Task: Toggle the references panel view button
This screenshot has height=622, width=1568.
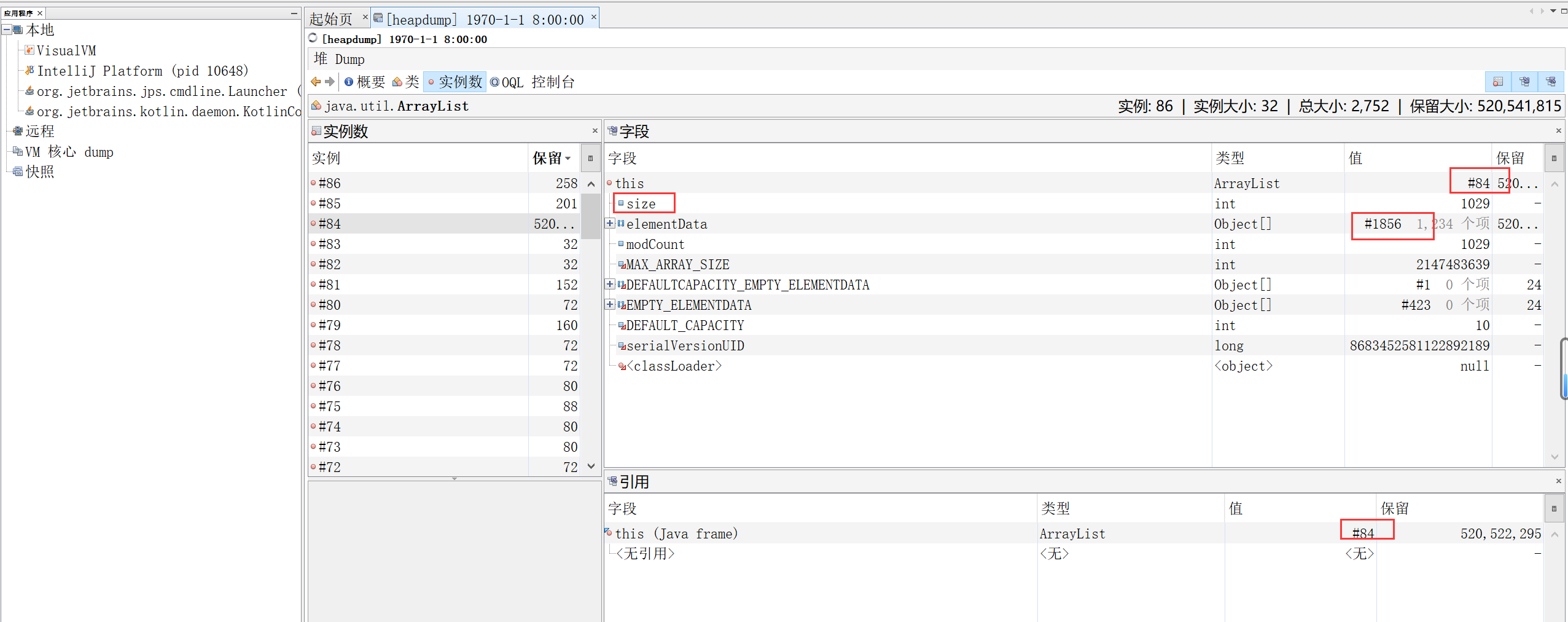Action: 1551,82
